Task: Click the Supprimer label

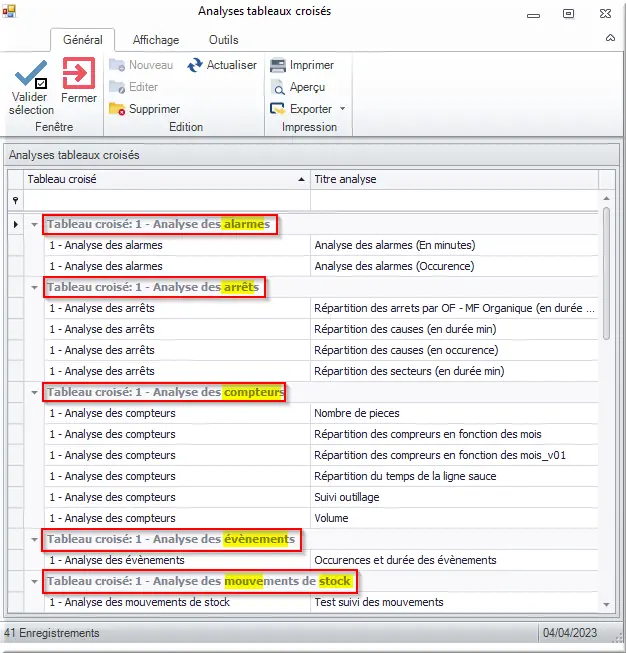Action: pos(155,109)
